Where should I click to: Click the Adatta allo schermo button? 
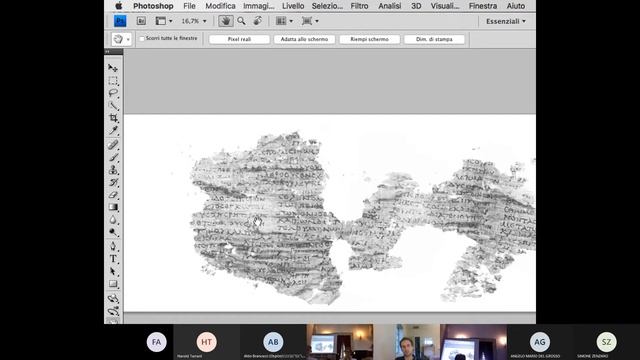click(304, 39)
